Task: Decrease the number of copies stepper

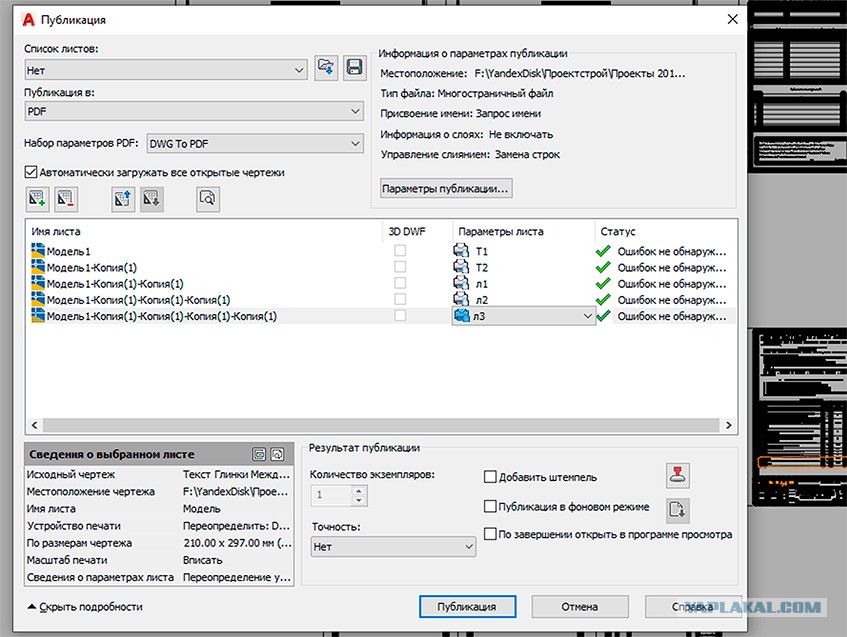Action: click(x=359, y=501)
